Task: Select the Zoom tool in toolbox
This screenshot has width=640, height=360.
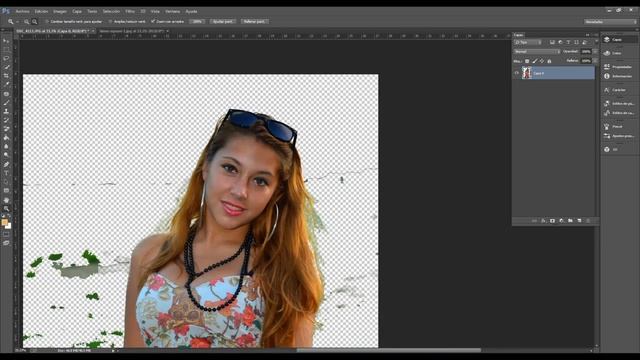Action: [6, 209]
